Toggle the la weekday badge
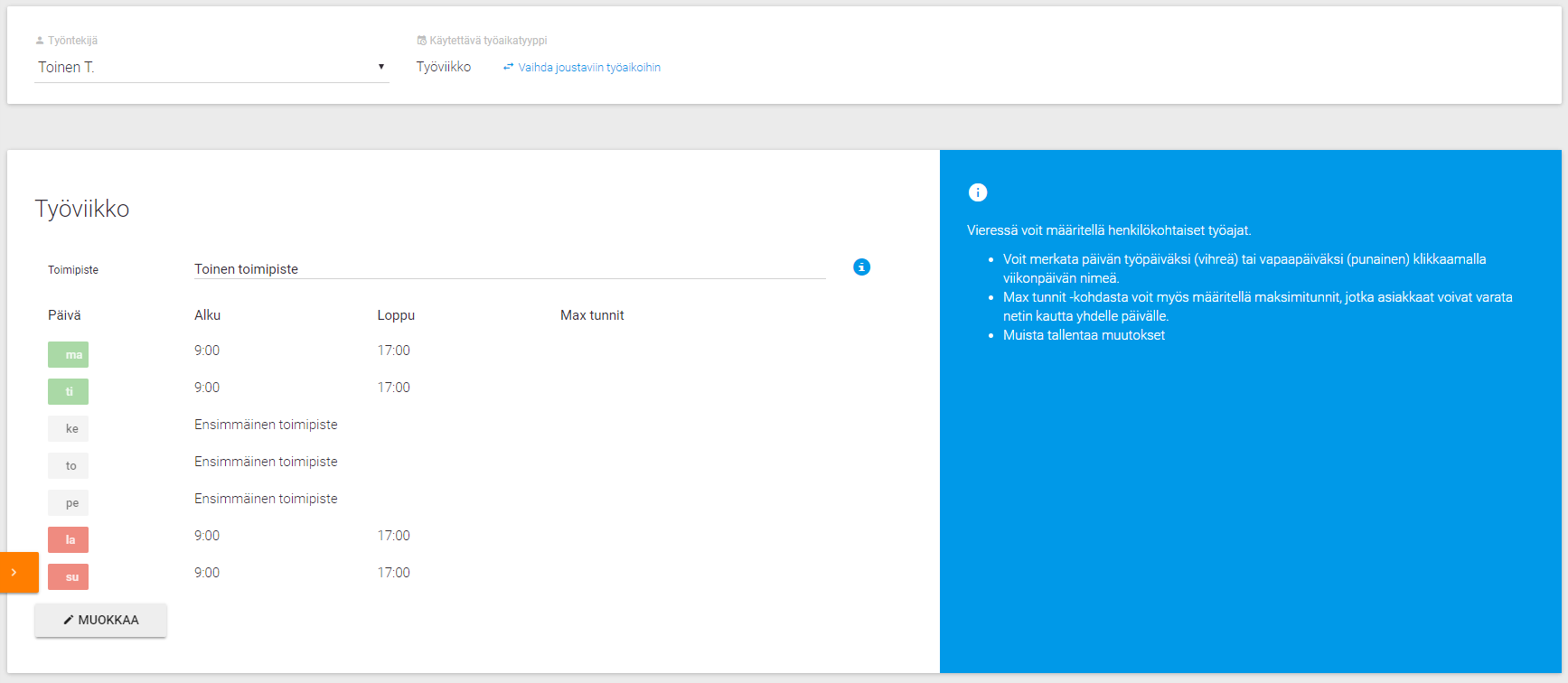The image size is (1568, 683). [68, 540]
